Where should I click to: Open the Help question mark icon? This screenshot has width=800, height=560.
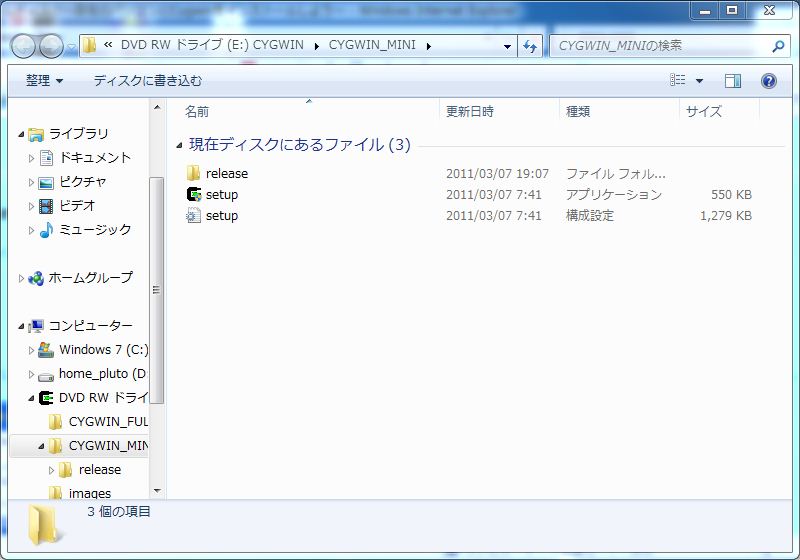769,81
